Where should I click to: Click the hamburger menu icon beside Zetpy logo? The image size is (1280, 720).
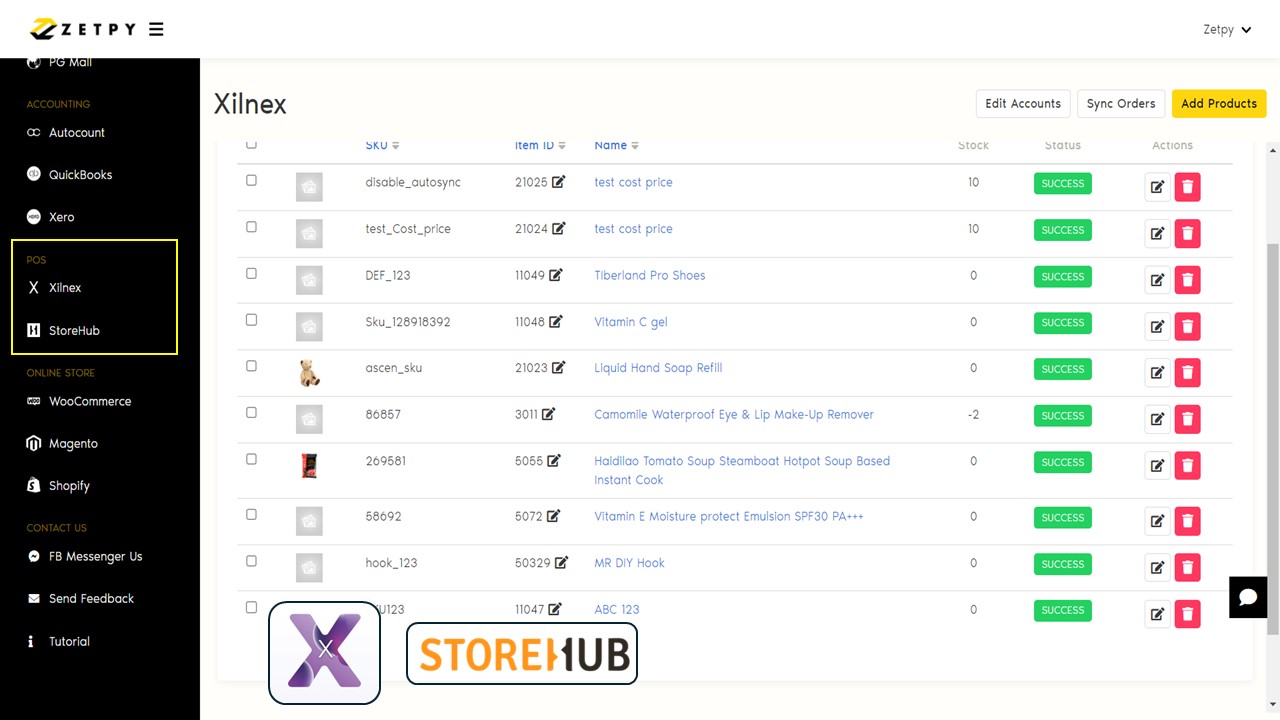[x=156, y=29]
